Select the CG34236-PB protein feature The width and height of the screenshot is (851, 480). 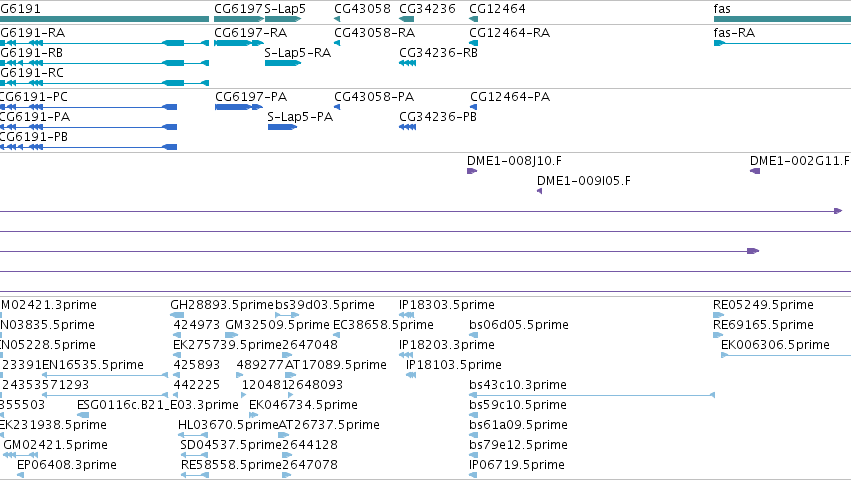click(408, 127)
